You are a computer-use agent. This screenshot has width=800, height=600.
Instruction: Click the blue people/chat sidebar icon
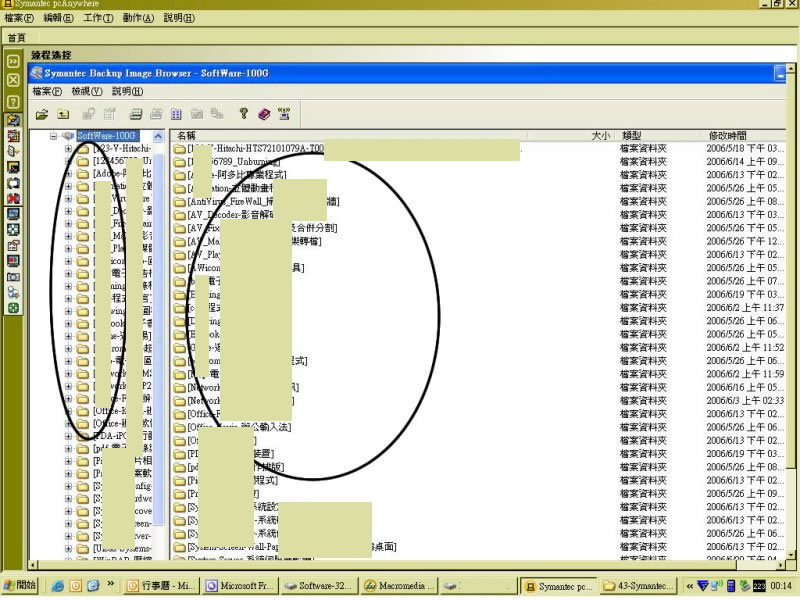(x=13, y=293)
